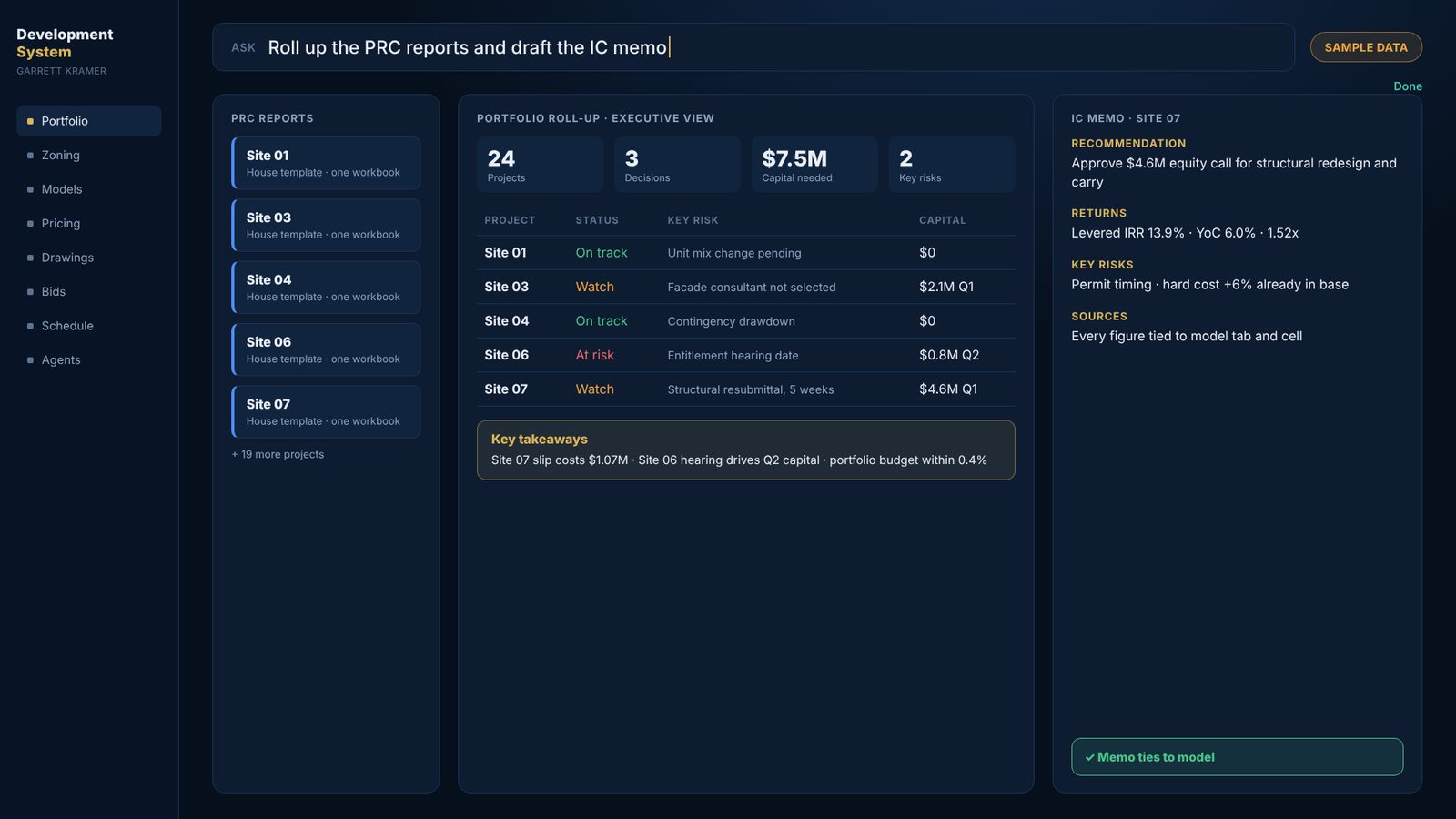Switch to Drawings in the sidebar

point(89,258)
